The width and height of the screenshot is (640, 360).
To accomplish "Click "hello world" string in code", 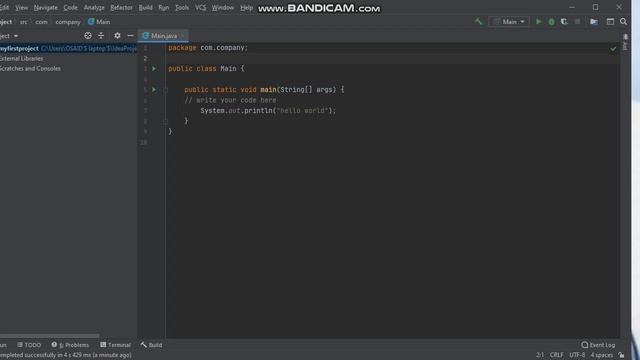I will tap(302, 111).
